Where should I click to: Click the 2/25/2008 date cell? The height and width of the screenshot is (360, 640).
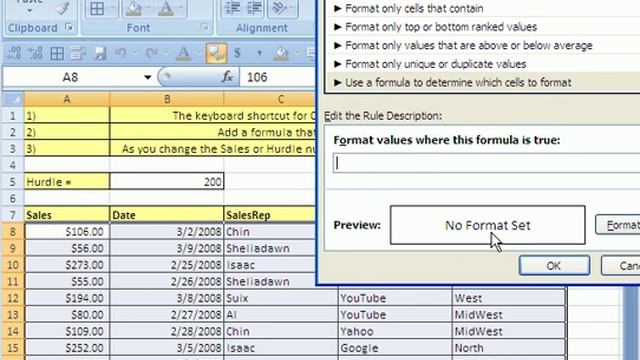(x=167, y=265)
